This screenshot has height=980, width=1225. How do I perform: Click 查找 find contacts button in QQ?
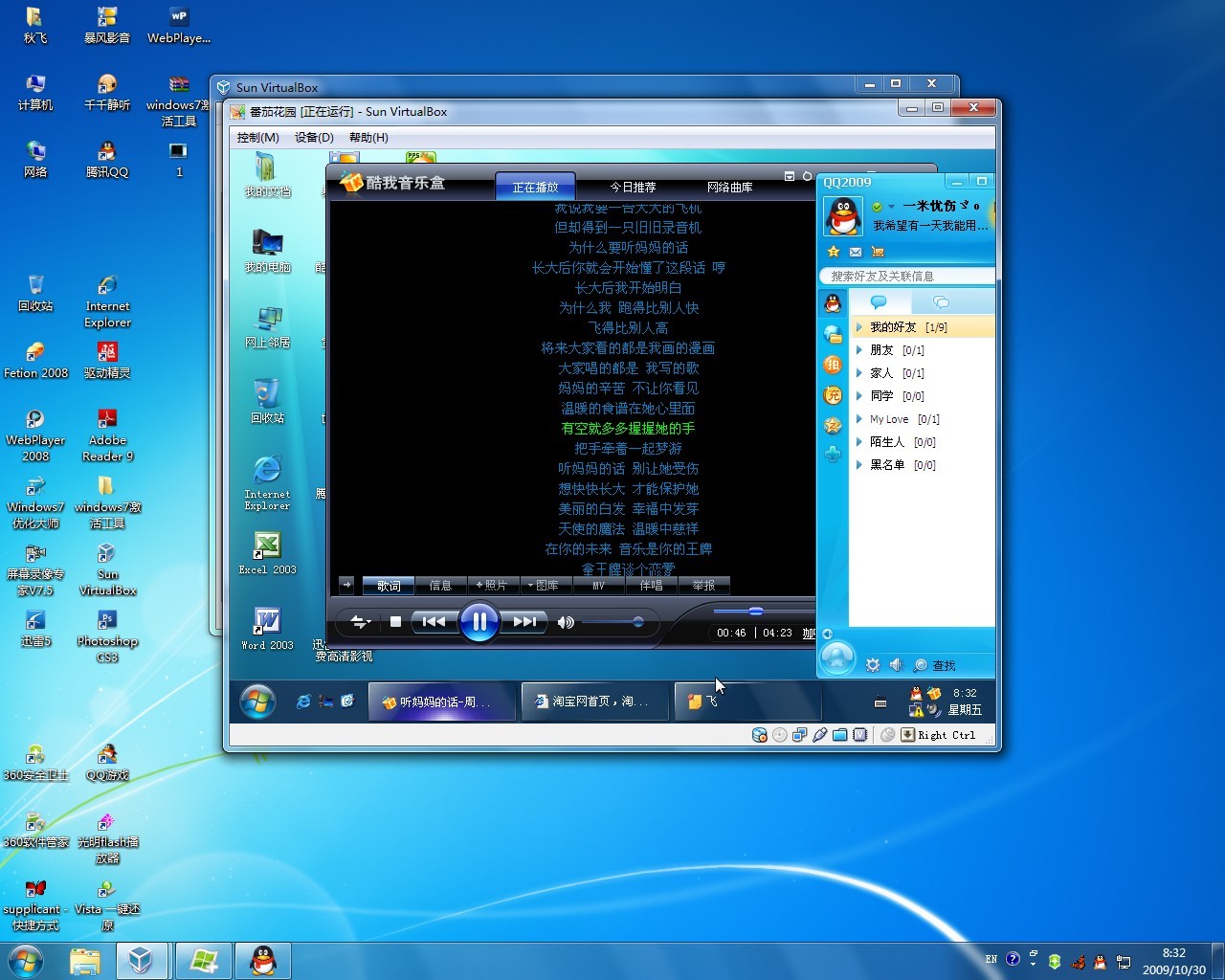click(935, 665)
